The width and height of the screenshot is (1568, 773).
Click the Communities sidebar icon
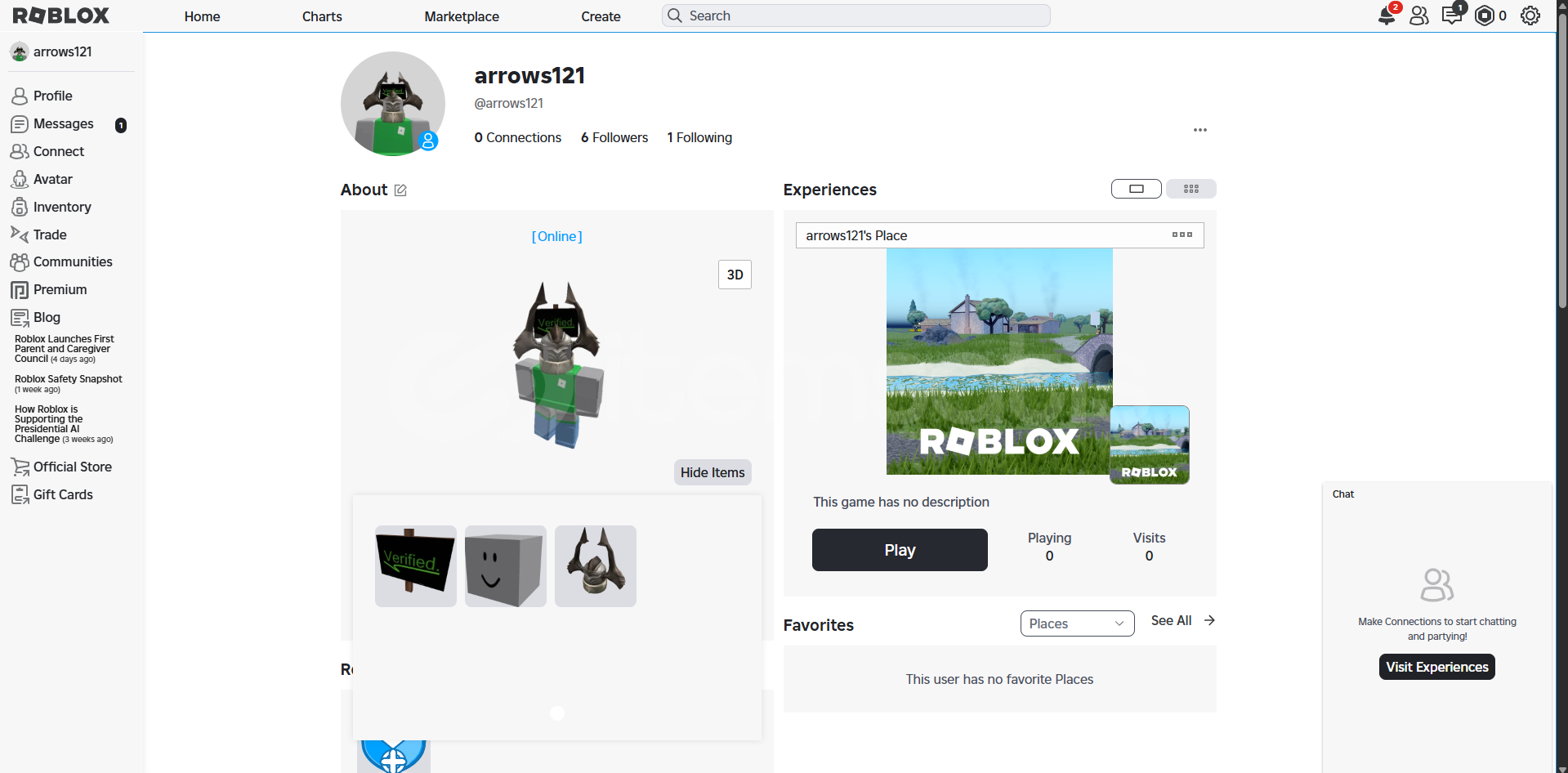click(x=20, y=262)
